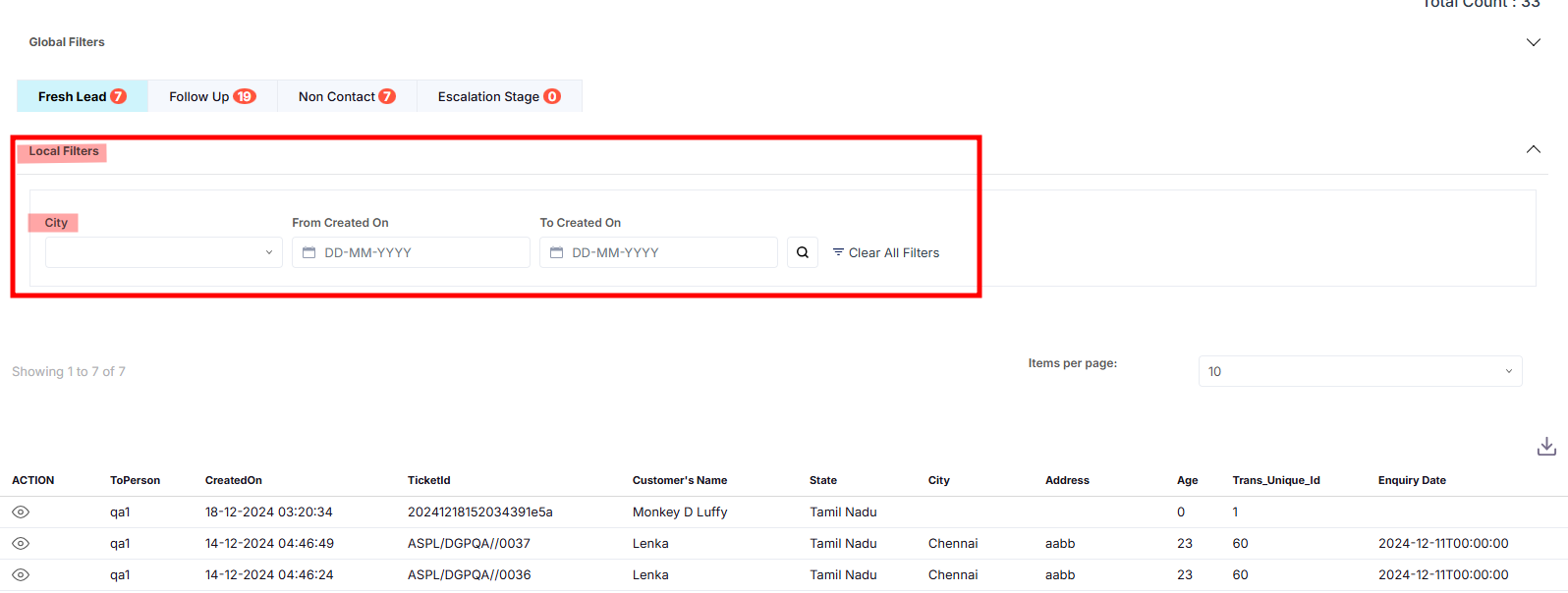Click the Non Contact count badge 7
This screenshot has width=1568, height=593.
[x=387, y=96]
